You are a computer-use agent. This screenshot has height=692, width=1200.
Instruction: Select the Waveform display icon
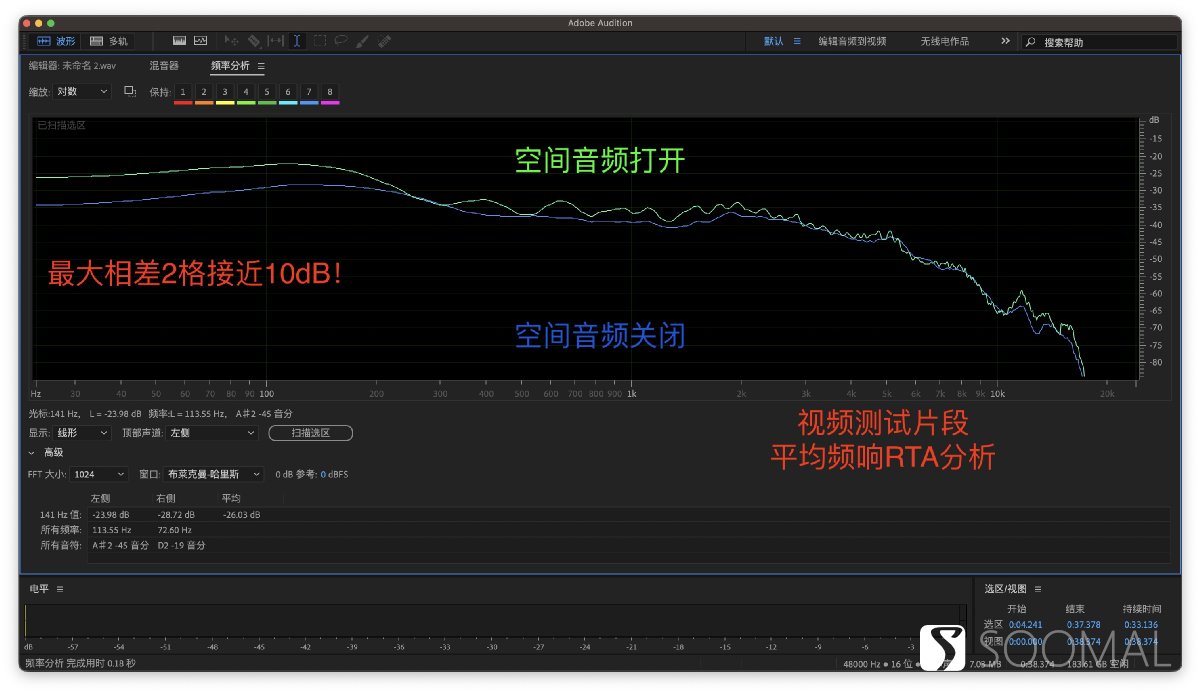(x=181, y=41)
